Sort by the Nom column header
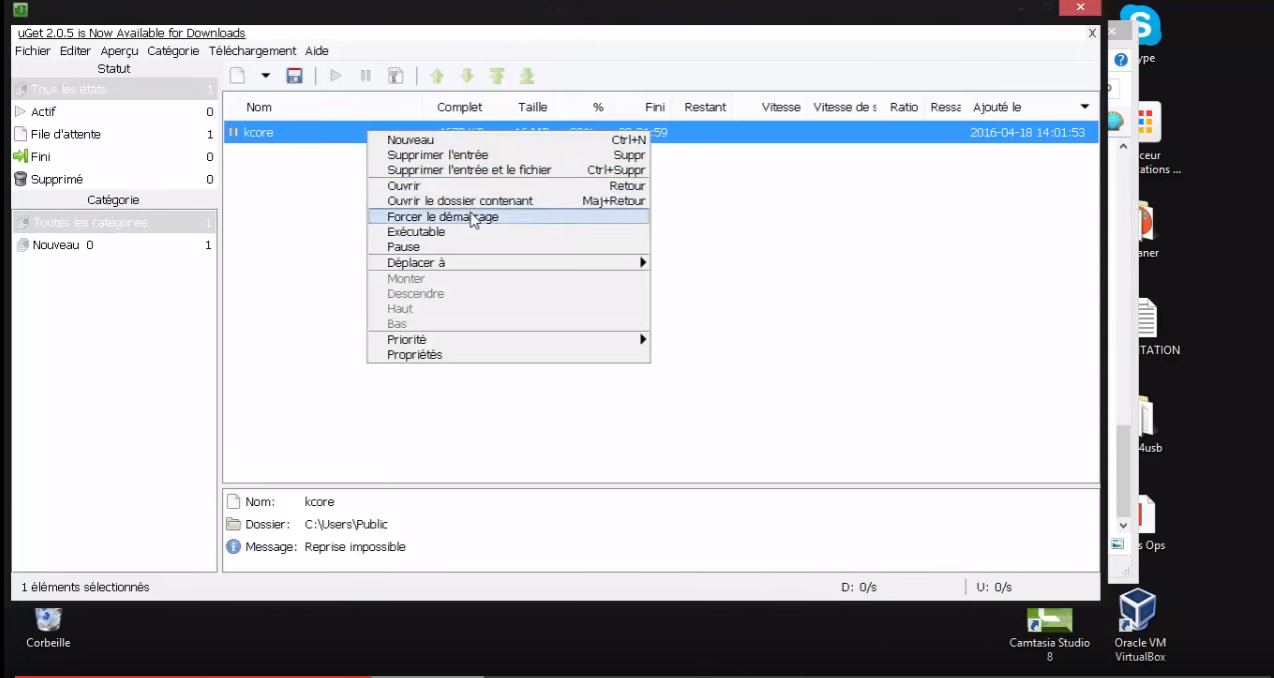 coord(259,107)
